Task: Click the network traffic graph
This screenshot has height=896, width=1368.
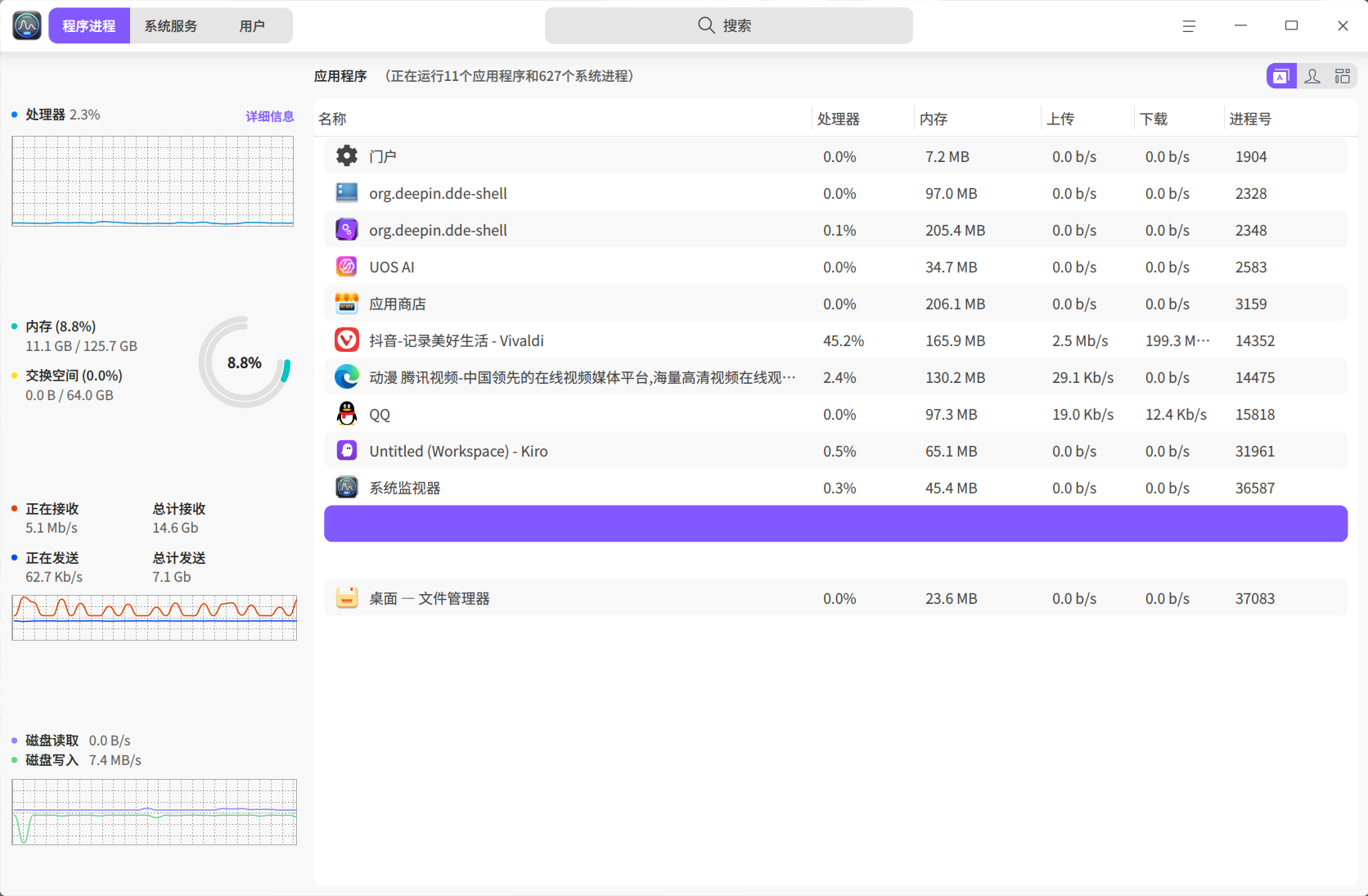Action: 155,618
